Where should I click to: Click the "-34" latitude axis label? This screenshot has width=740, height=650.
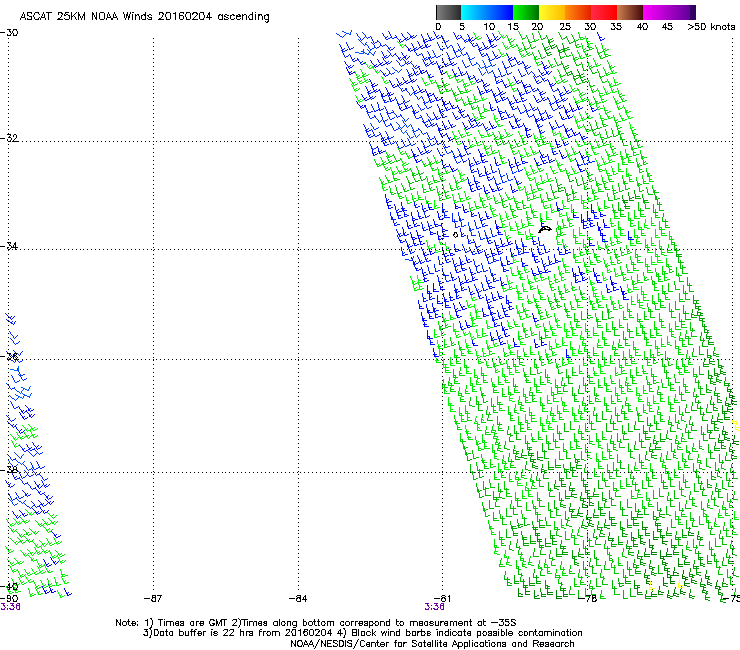9,246
